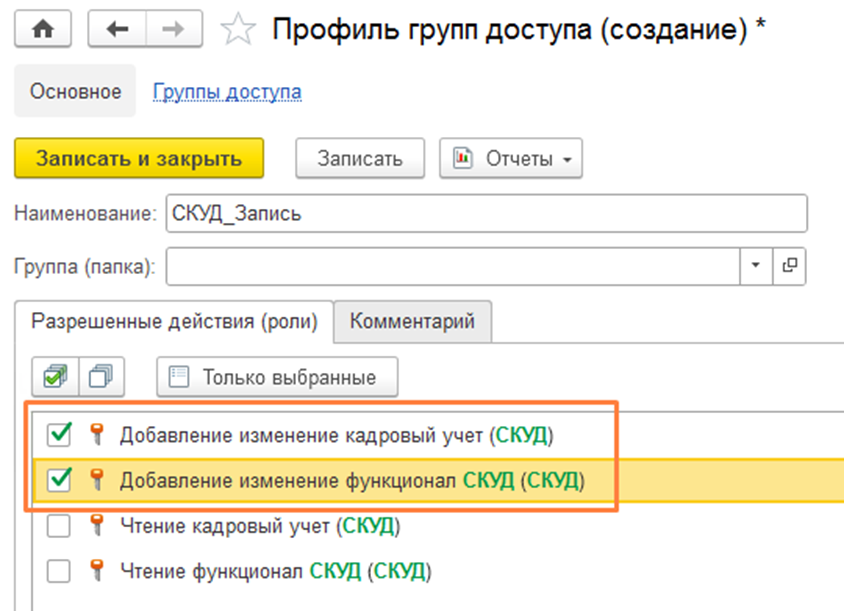844x611 pixels.
Task: Toggle the Только выбранные filter button
Action: tap(277, 377)
